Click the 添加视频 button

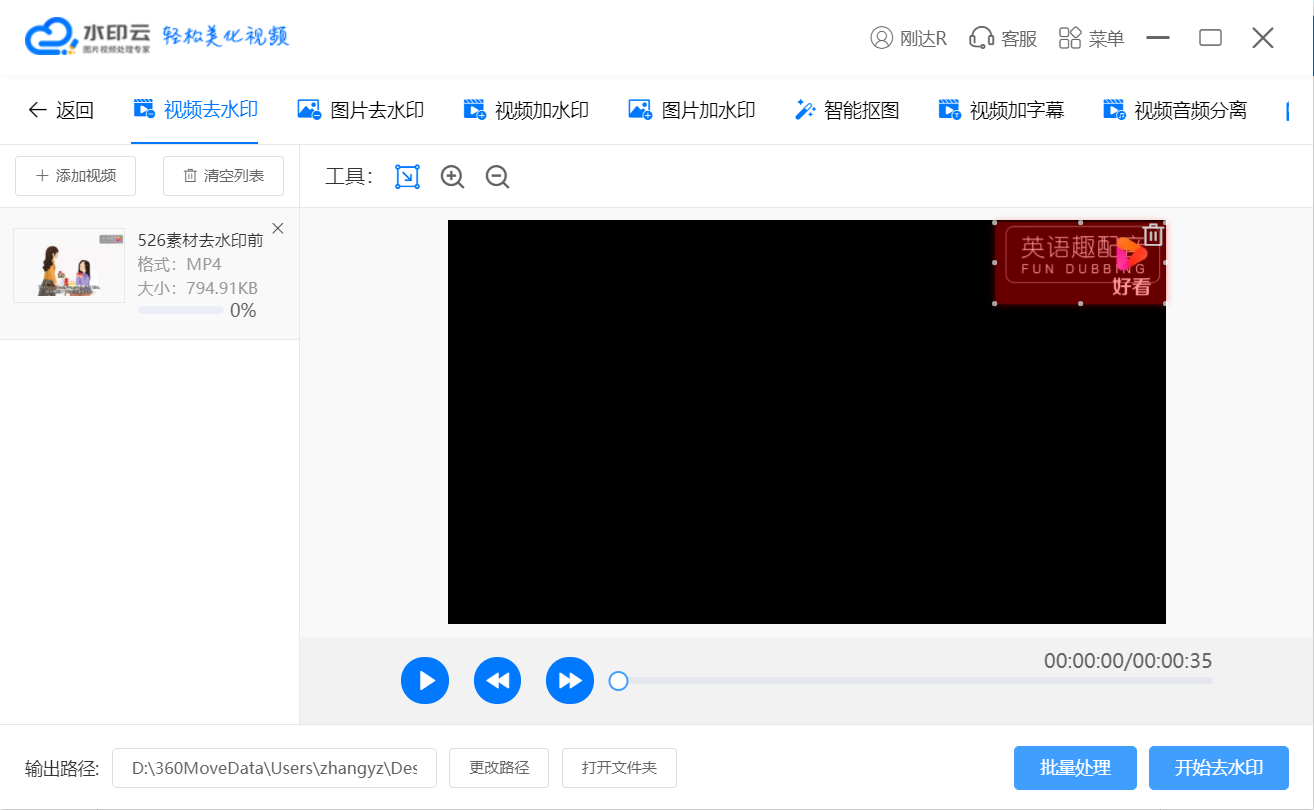coord(76,176)
